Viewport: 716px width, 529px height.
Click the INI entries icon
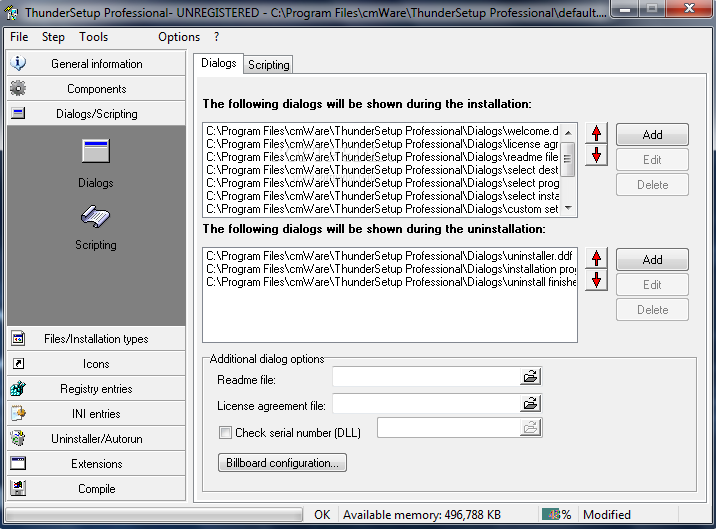pyautogui.click(x=18, y=413)
